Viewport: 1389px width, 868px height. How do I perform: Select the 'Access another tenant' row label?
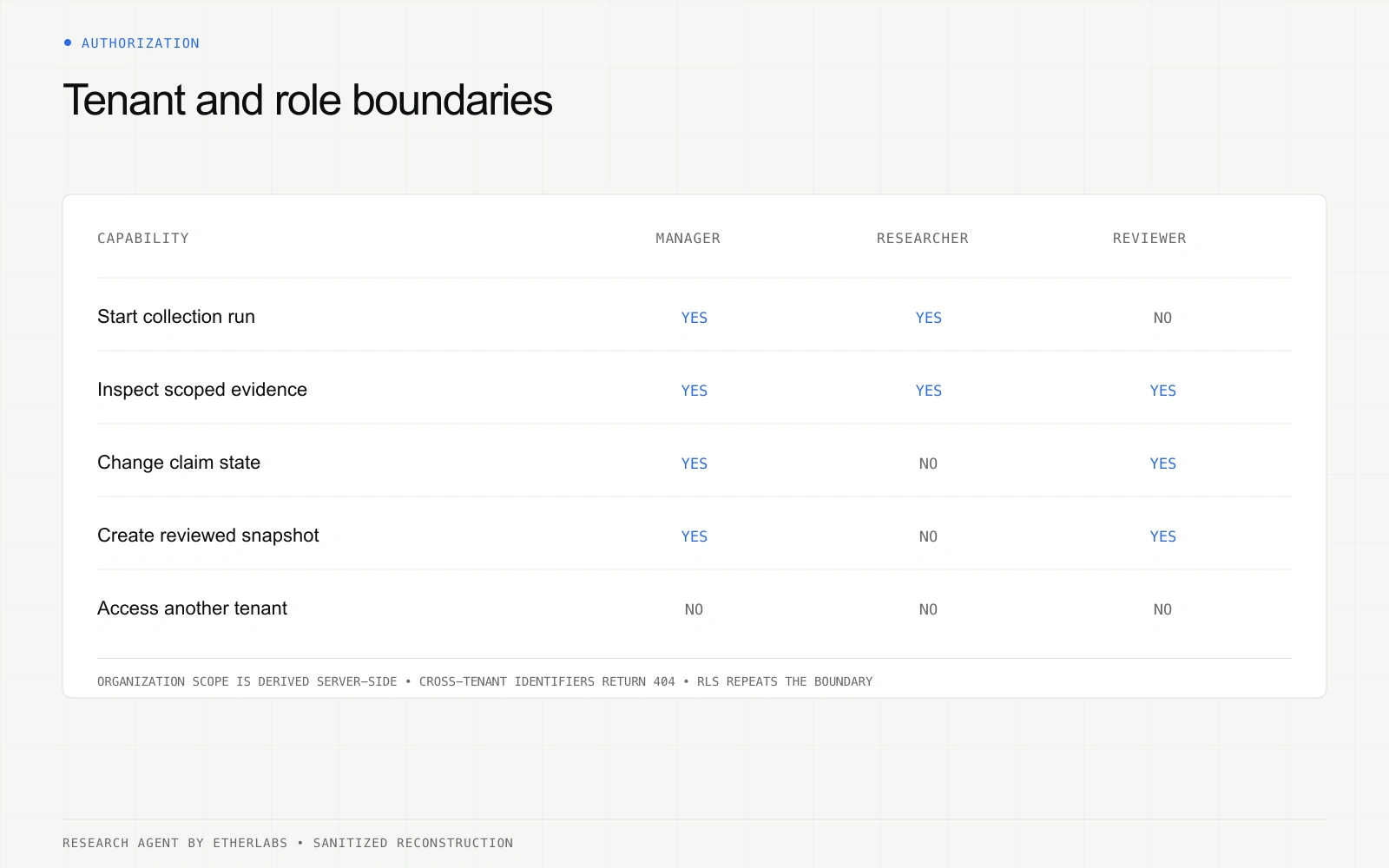click(192, 608)
